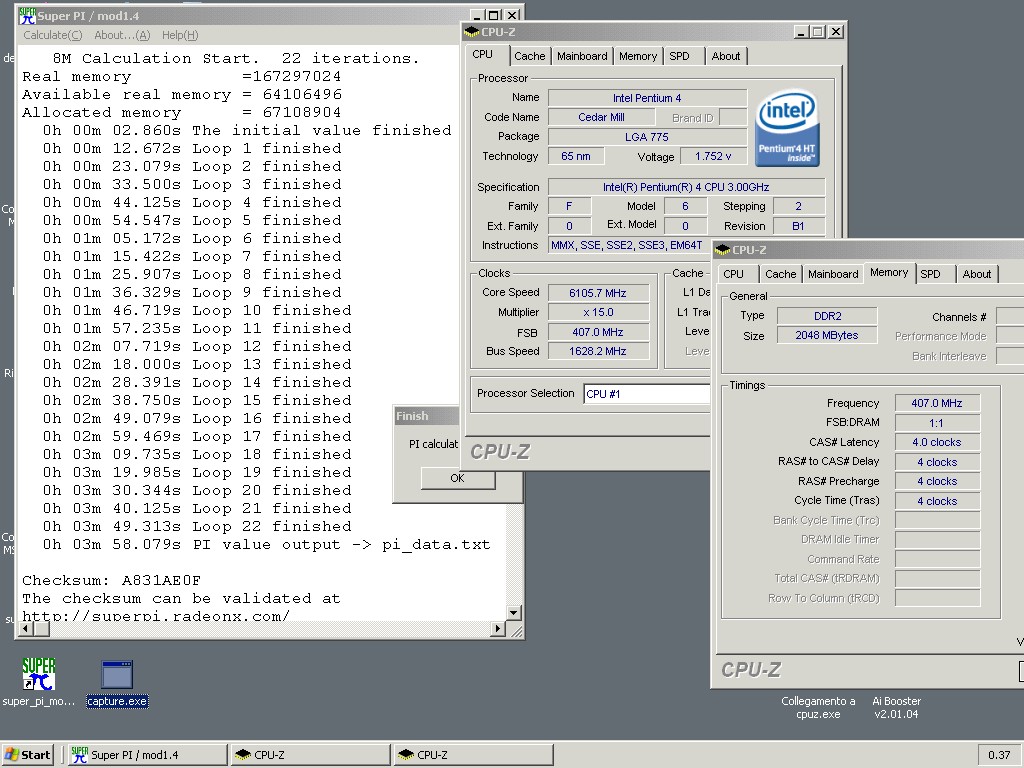Switch to the Mainboard tab in the back CPU-Z window

coord(583,56)
